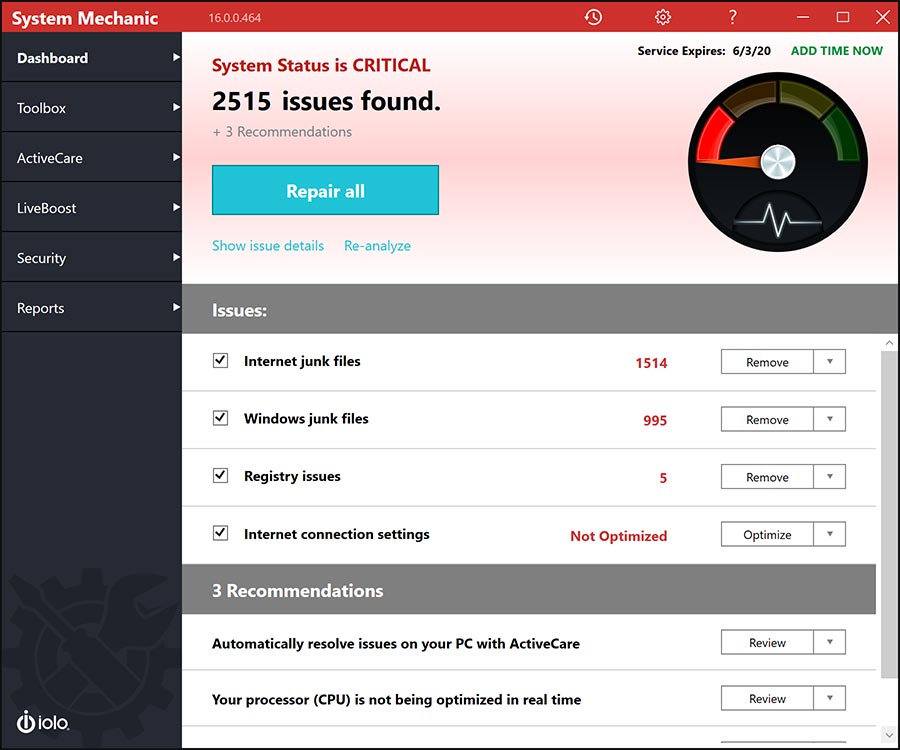Open dropdown arrow beside Internet junk files Remove
Screen dimensions: 900x750
829,362
